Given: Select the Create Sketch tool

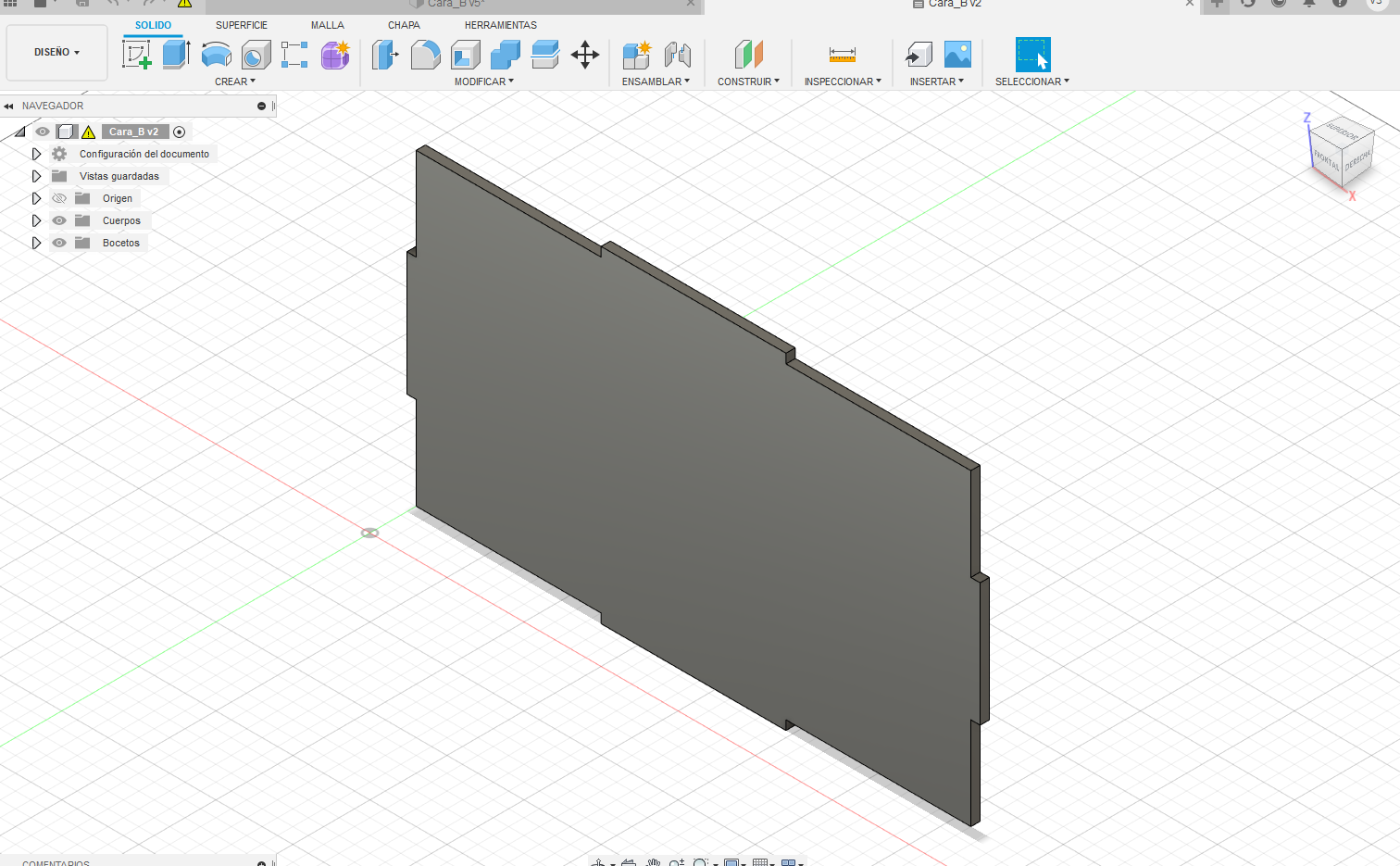Looking at the screenshot, I should tap(137, 55).
